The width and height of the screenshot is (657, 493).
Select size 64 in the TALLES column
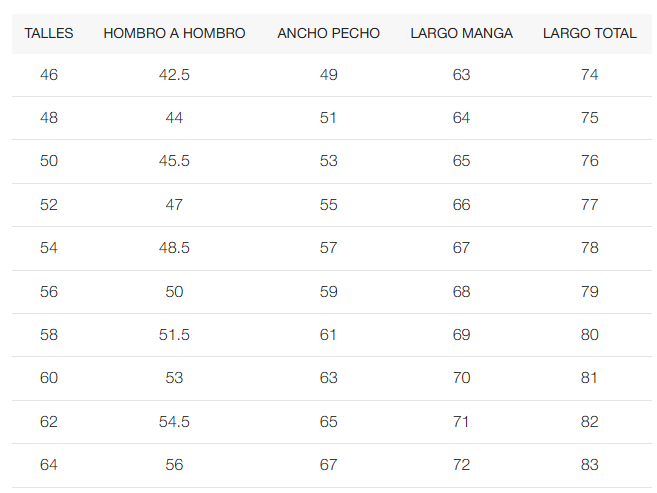tap(49, 465)
